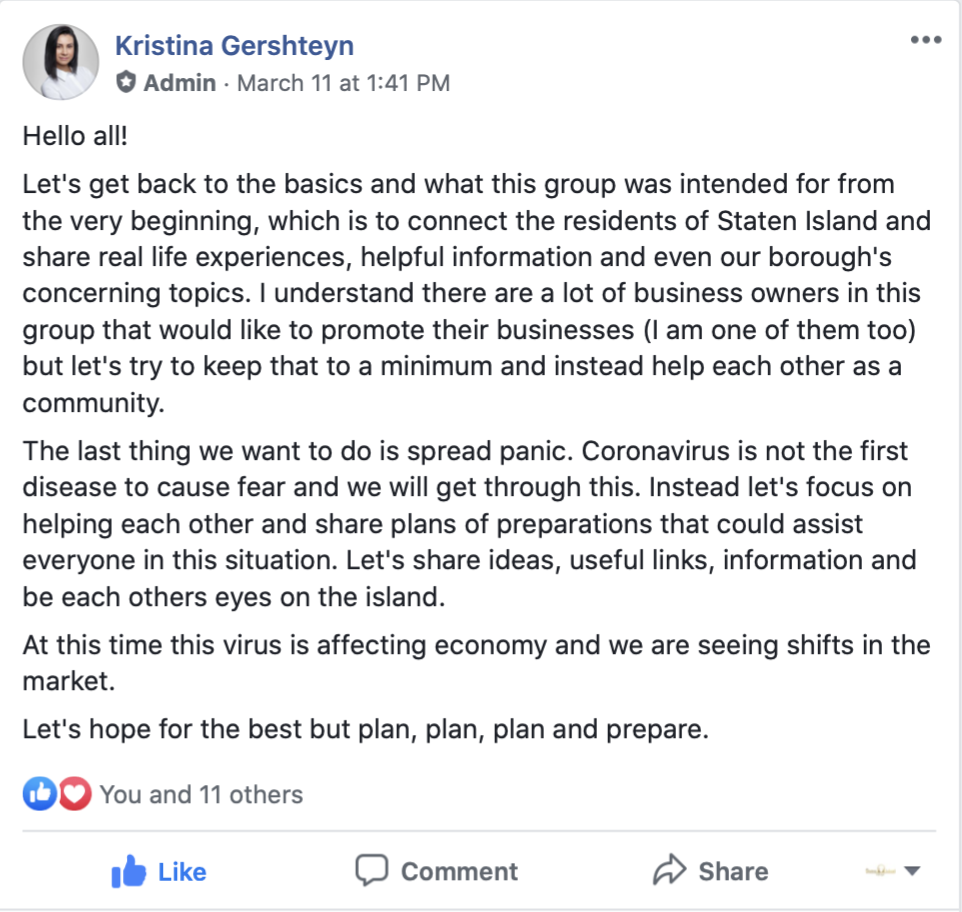
Task: Click the curved arrow Share icon
Action: click(669, 869)
